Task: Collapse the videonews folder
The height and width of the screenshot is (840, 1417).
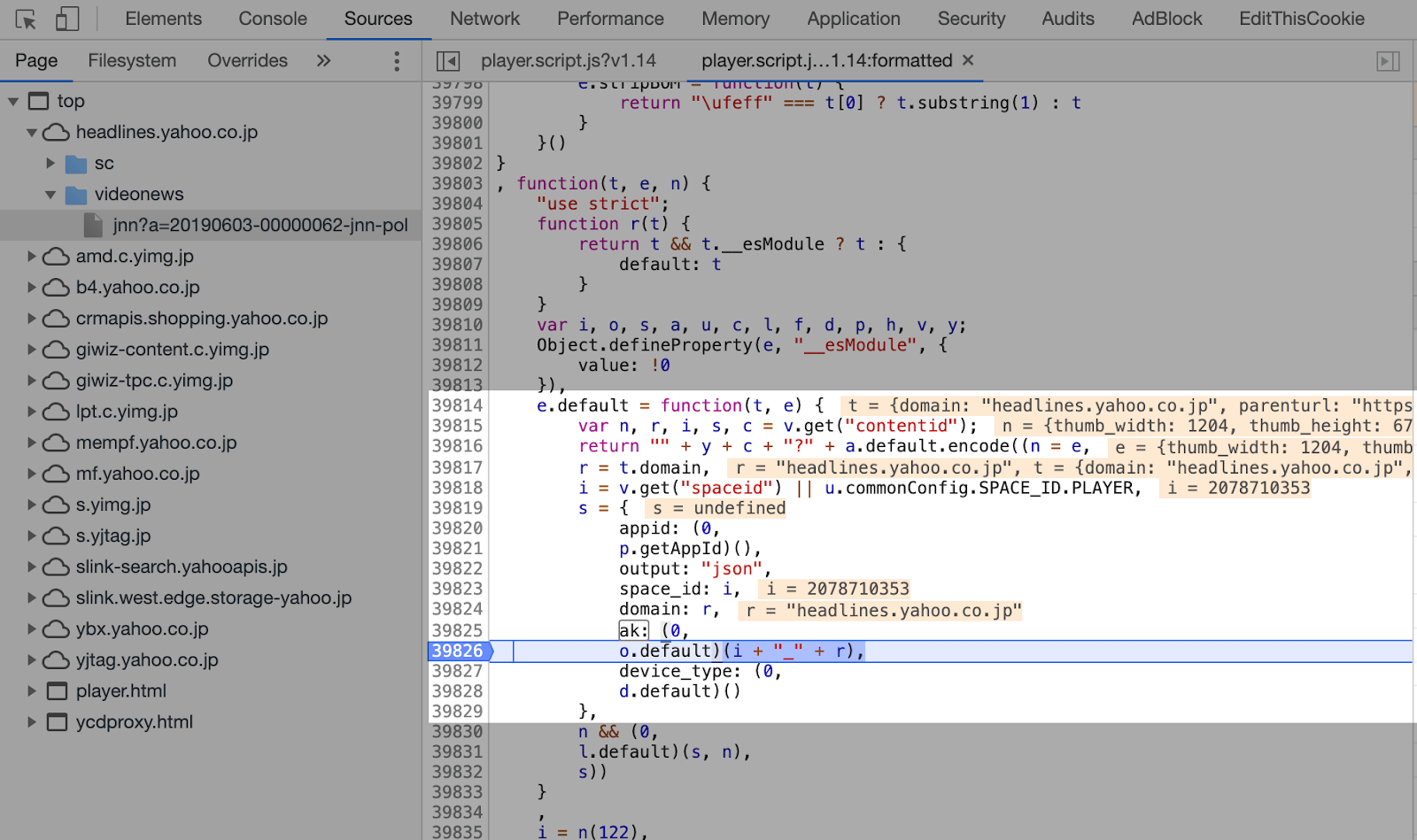Action: tap(50, 195)
